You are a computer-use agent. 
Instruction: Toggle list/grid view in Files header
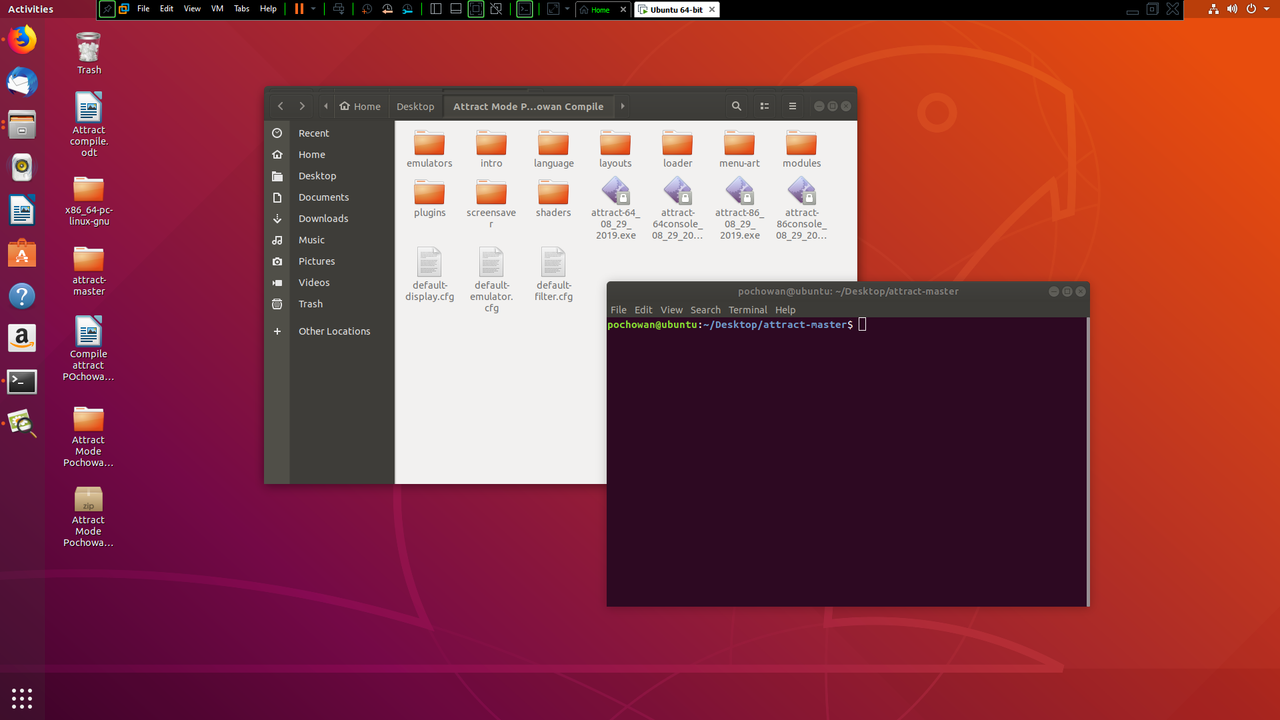764,106
